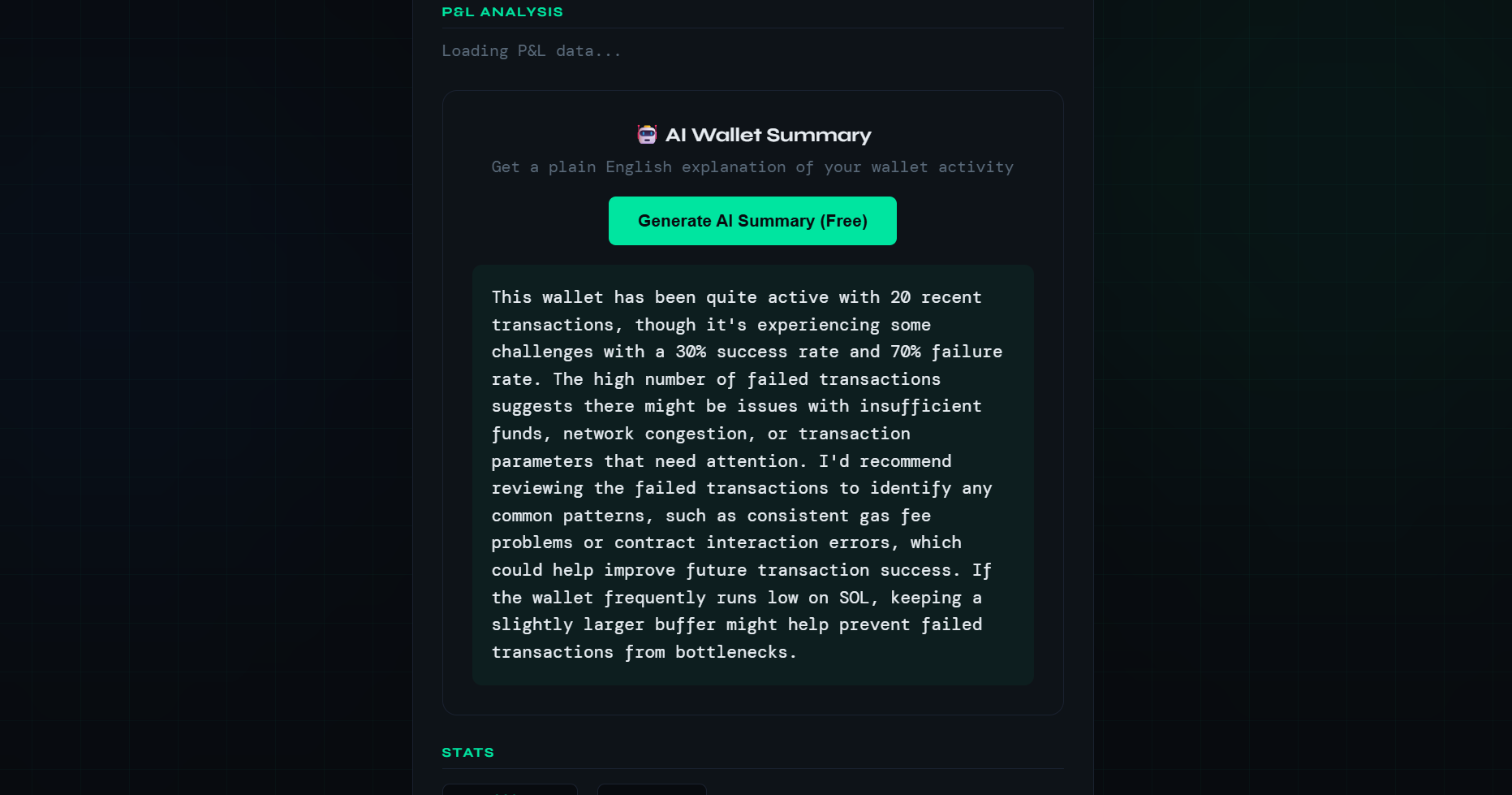The width and height of the screenshot is (1512, 795).
Task: Click the AI Wallet Summary title
Action: click(767, 135)
